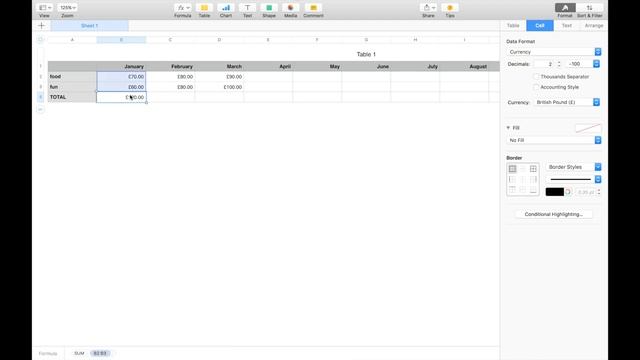Screen dimensions: 640x360
Task: Select the food row label cell
Action: [72, 77]
